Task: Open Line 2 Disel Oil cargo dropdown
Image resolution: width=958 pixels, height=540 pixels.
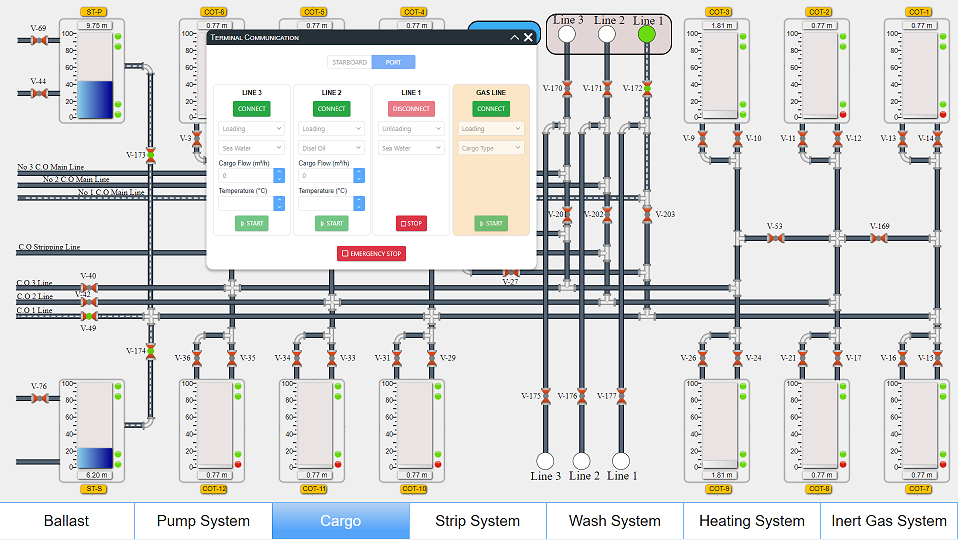Action: 332,148
